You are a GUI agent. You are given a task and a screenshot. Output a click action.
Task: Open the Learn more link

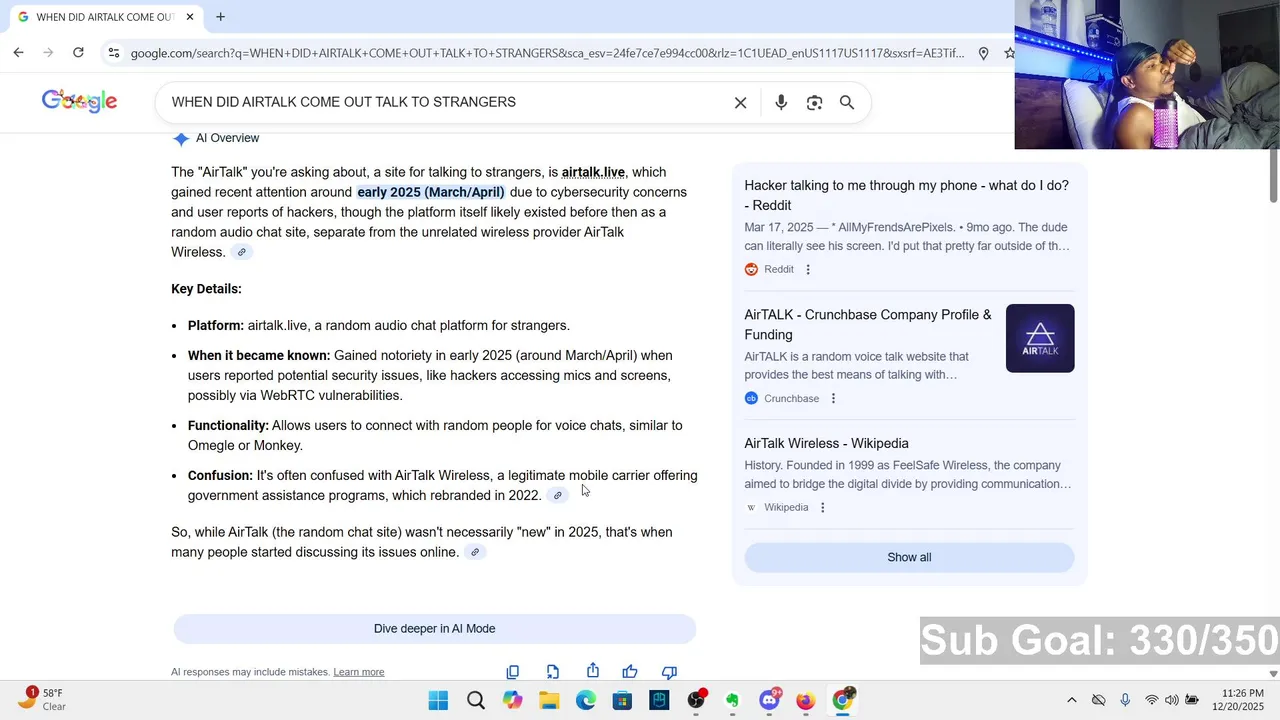pos(359,672)
